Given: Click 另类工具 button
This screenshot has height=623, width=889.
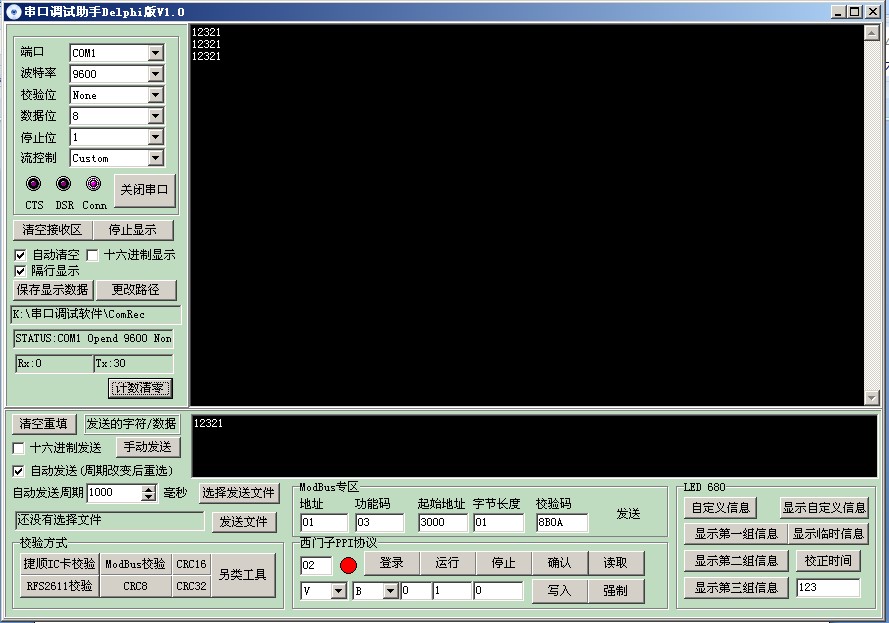Looking at the screenshot, I should click(243, 575).
